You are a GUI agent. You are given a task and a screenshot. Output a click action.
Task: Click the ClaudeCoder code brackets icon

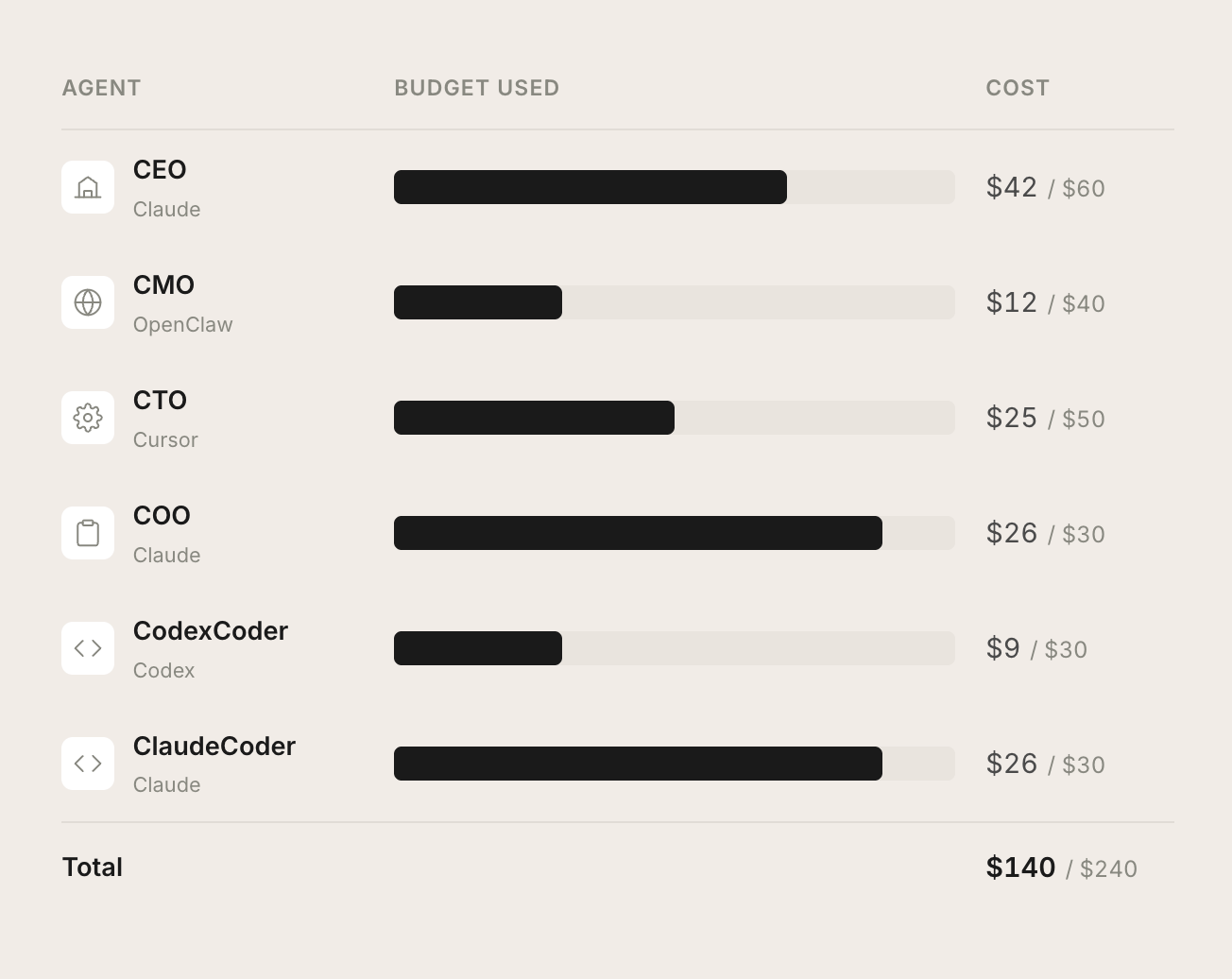coord(88,764)
